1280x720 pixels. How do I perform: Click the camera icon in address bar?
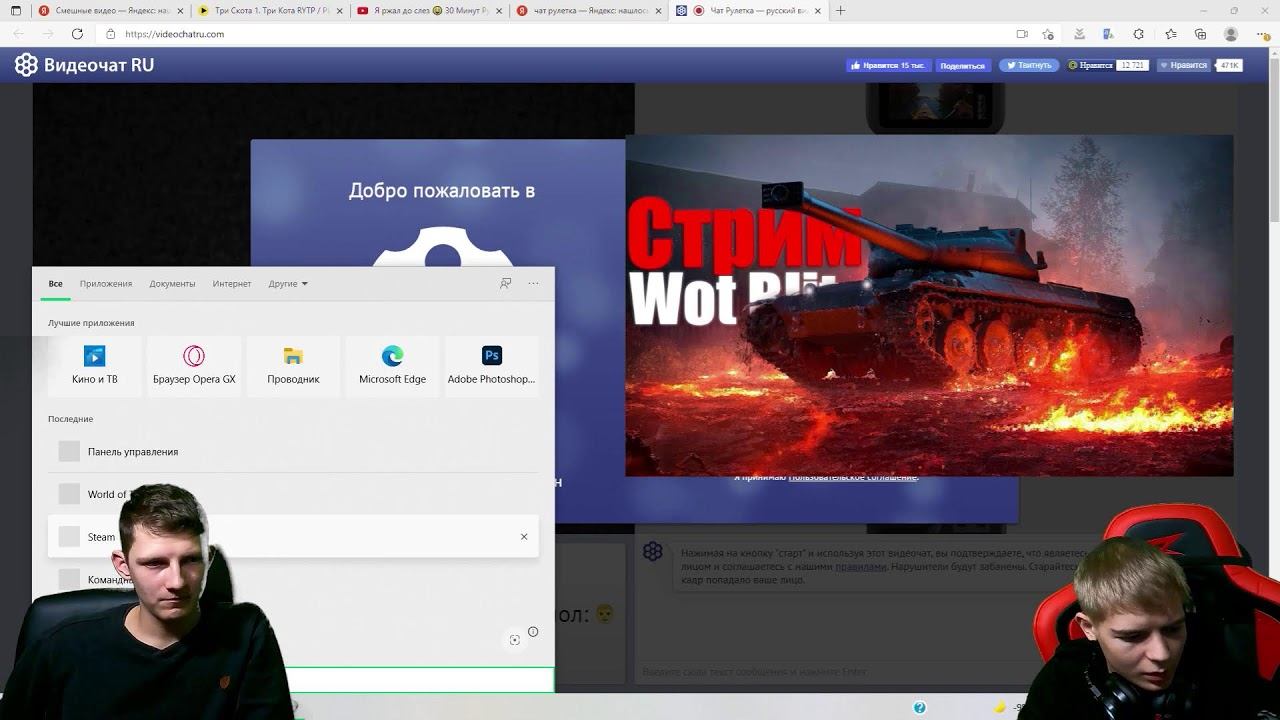point(1022,34)
